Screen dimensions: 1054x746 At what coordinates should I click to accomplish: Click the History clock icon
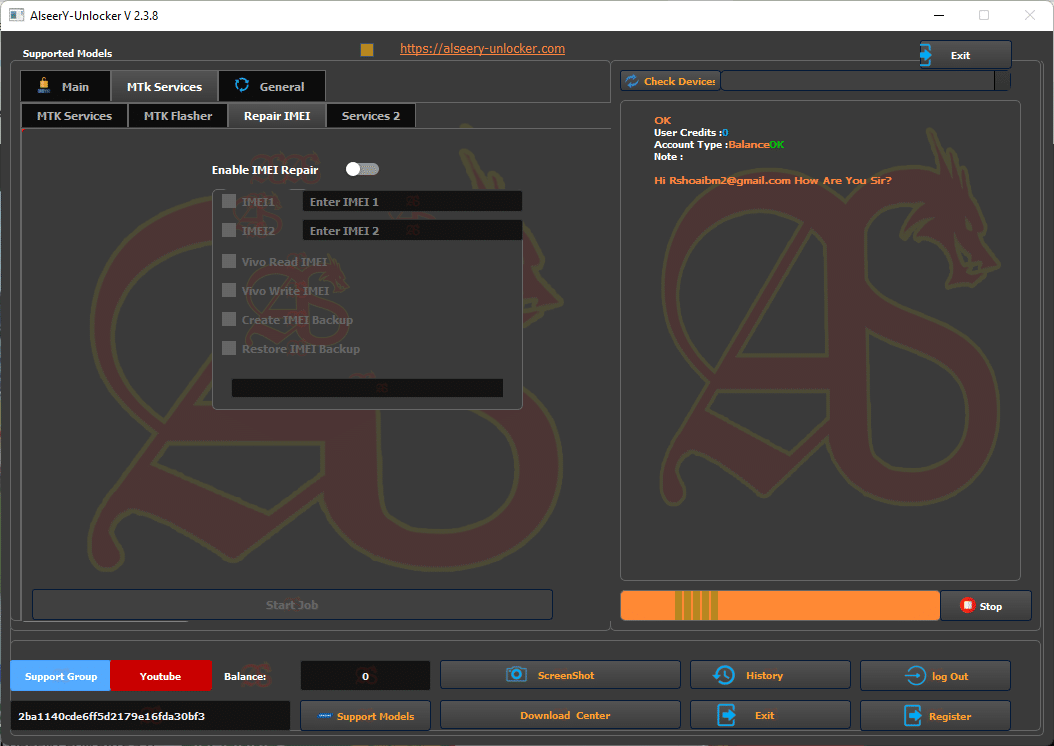click(x=724, y=675)
